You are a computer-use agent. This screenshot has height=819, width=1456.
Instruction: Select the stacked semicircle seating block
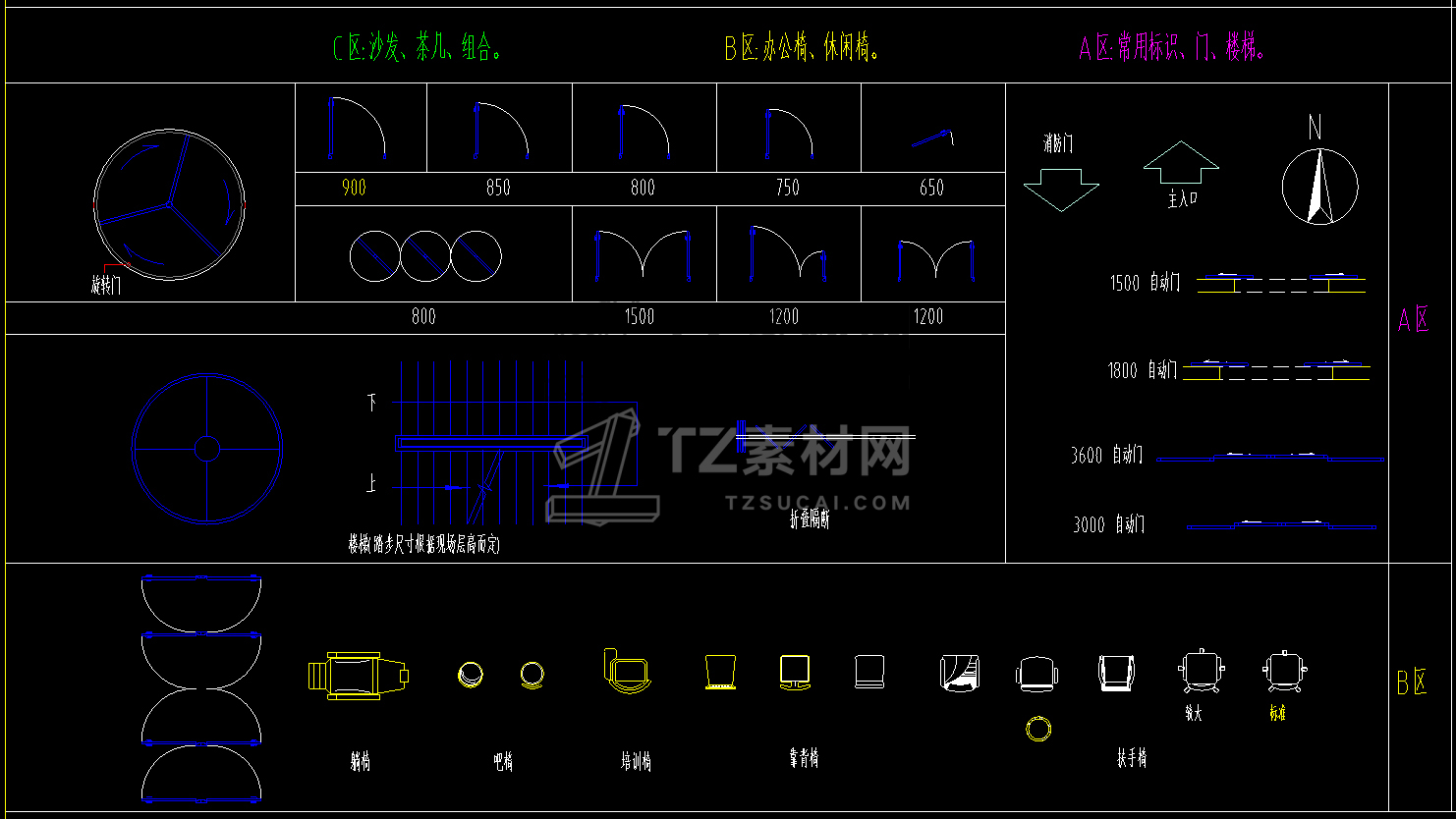click(x=201, y=688)
